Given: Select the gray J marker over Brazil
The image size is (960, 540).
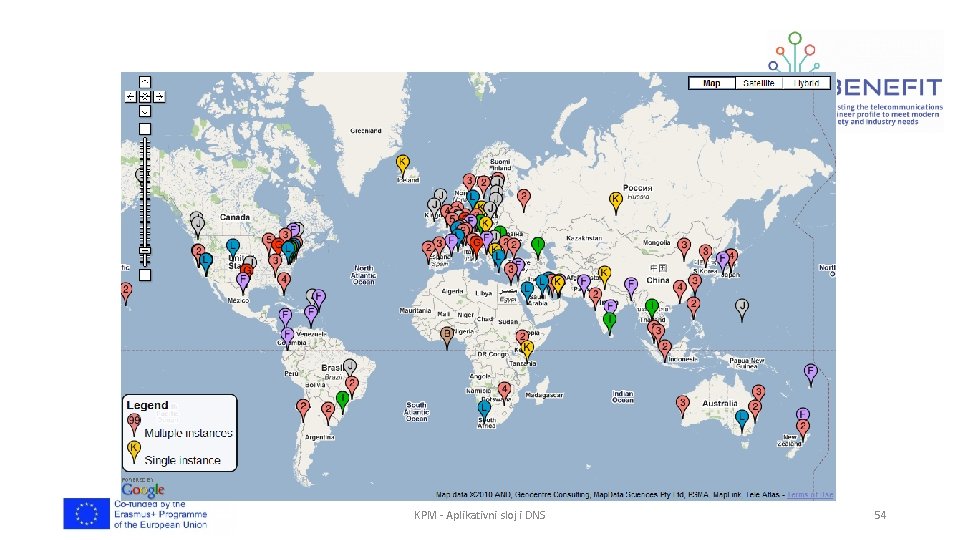Looking at the screenshot, I should click(350, 370).
